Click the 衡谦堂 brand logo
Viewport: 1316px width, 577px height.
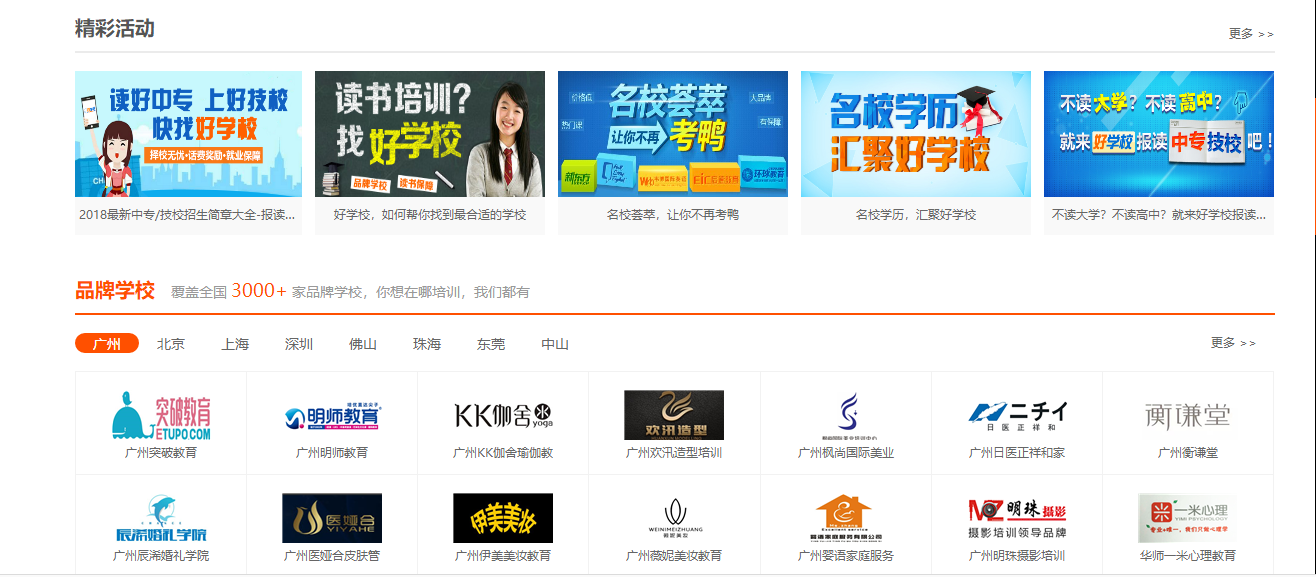tap(1187, 415)
